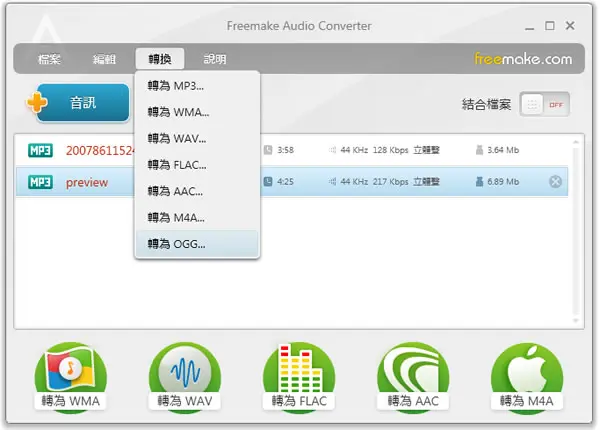Click the 轉為 WMA conversion icon
The width and height of the screenshot is (600, 430).
click(70, 377)
